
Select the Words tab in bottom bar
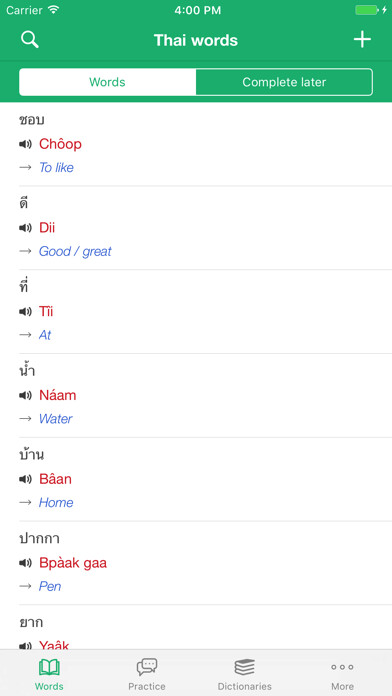49,674
